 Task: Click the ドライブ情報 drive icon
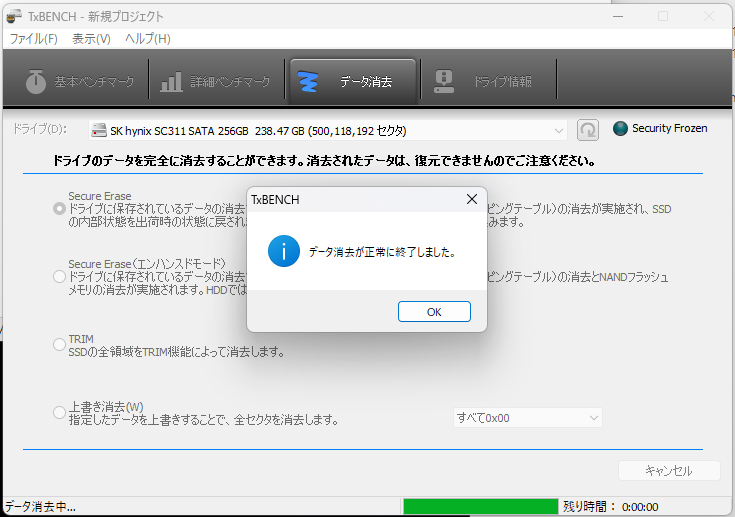pyautogui.click(x=443, y=81)
